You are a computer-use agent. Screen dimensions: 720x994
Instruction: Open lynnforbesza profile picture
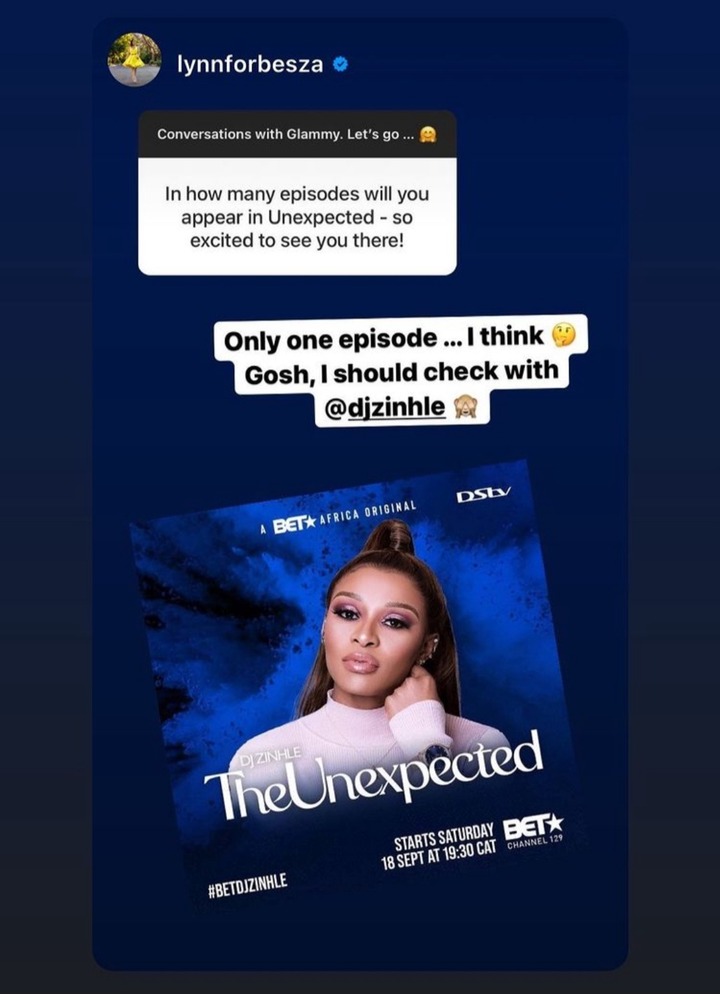coord(134,60)
